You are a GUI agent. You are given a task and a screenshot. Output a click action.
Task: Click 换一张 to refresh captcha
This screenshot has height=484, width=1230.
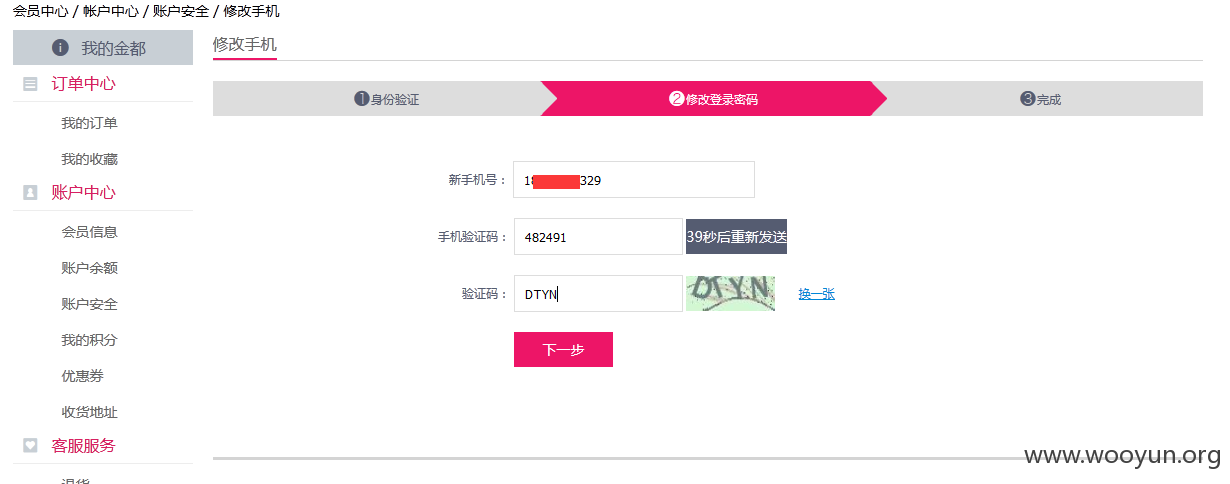[816, 294]
